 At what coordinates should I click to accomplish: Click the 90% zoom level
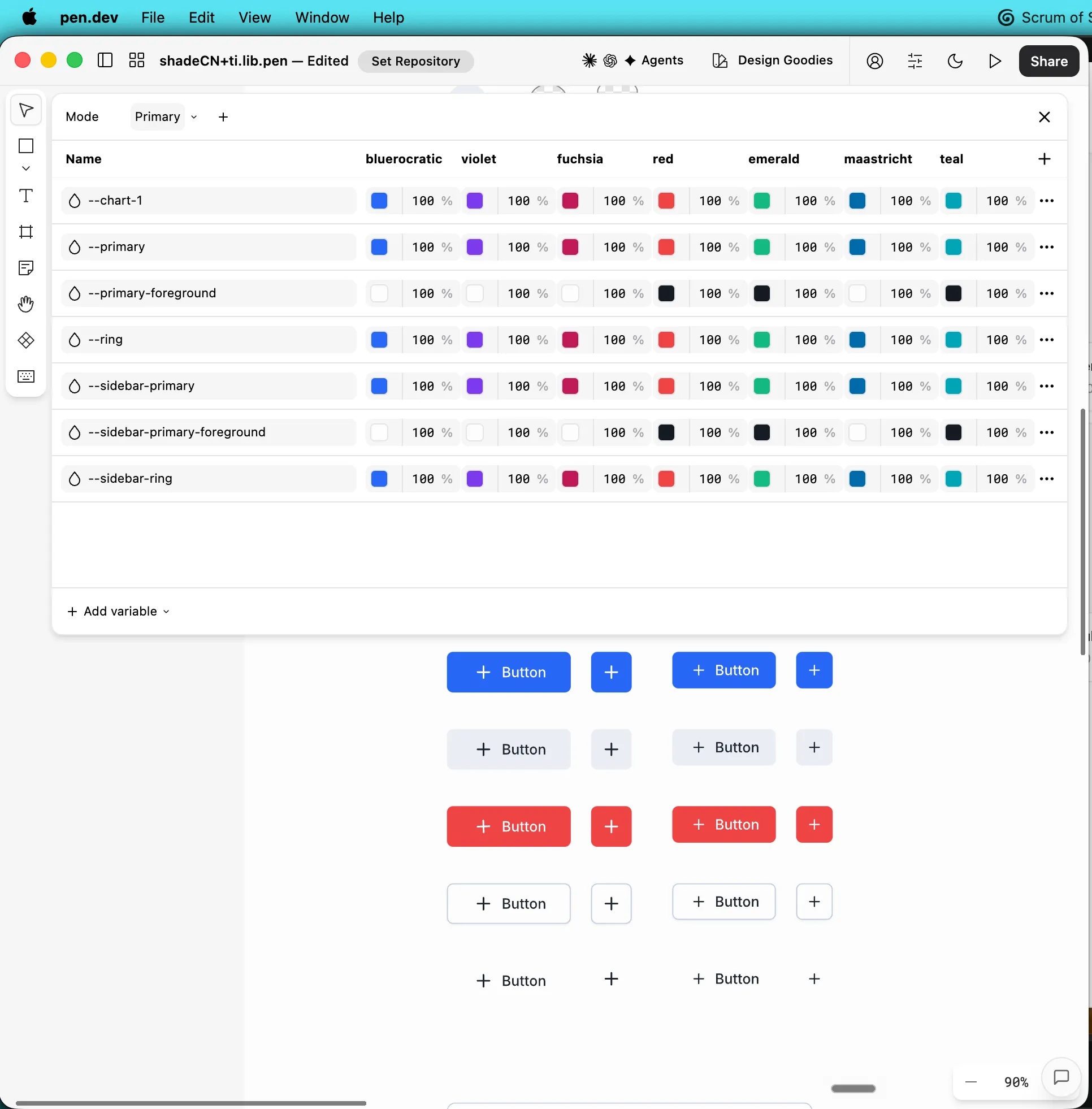[x=1016, y=1082]
